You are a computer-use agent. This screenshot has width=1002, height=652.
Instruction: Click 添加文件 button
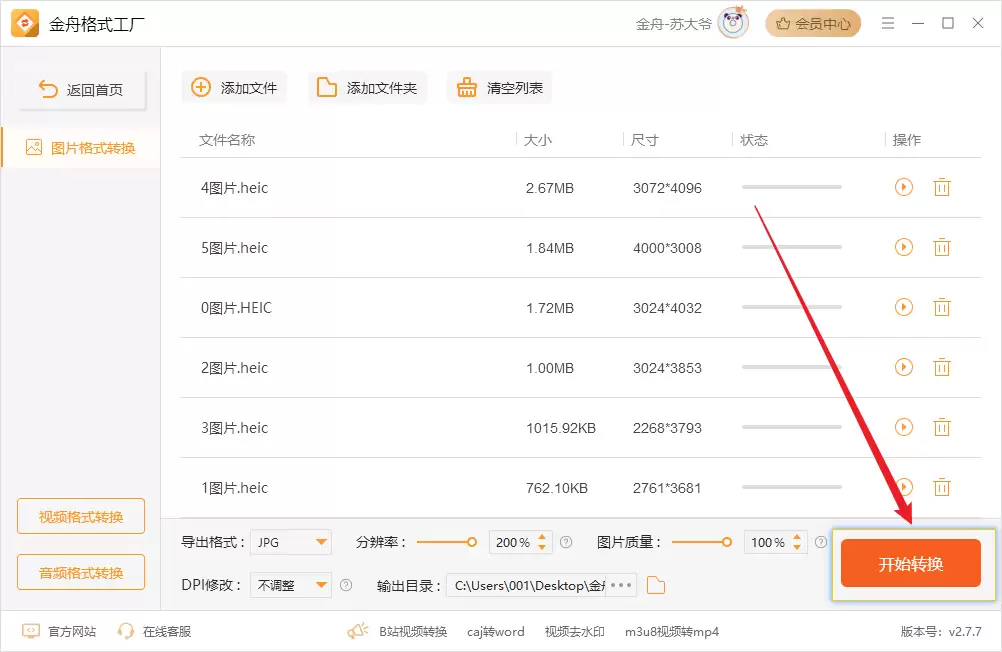coord(235,88)
